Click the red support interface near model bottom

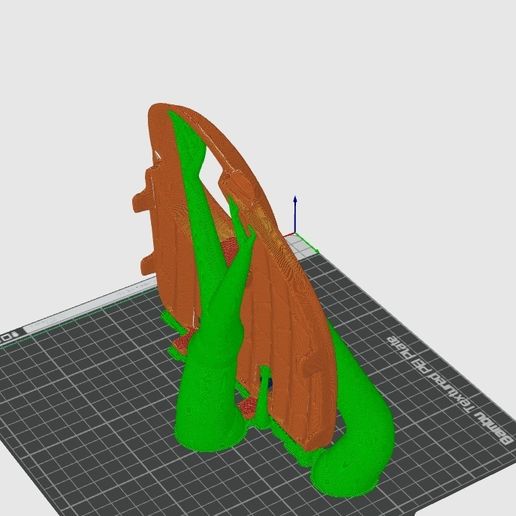tap(247, 407)
